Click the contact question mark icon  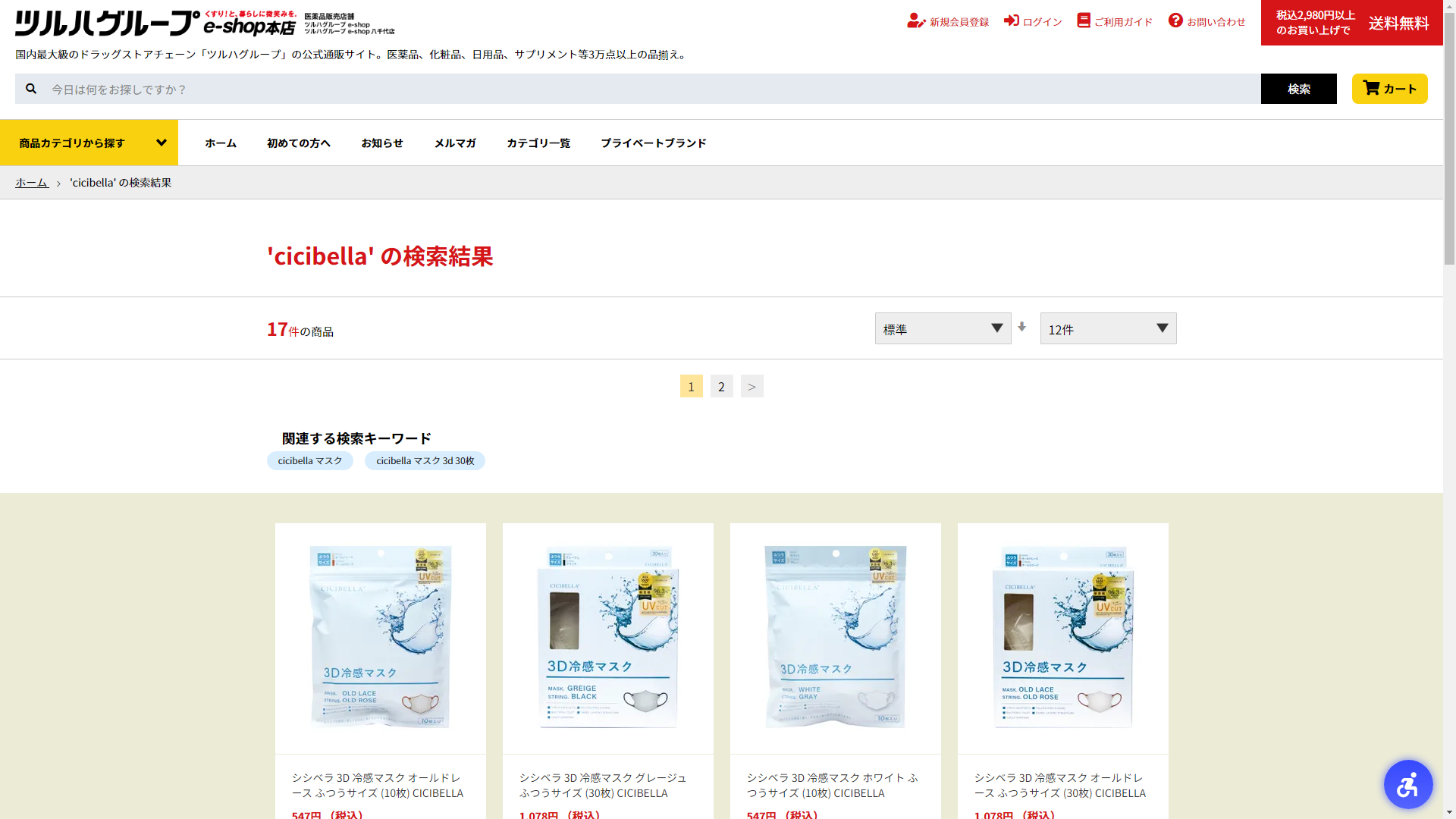coord(1175,20)
